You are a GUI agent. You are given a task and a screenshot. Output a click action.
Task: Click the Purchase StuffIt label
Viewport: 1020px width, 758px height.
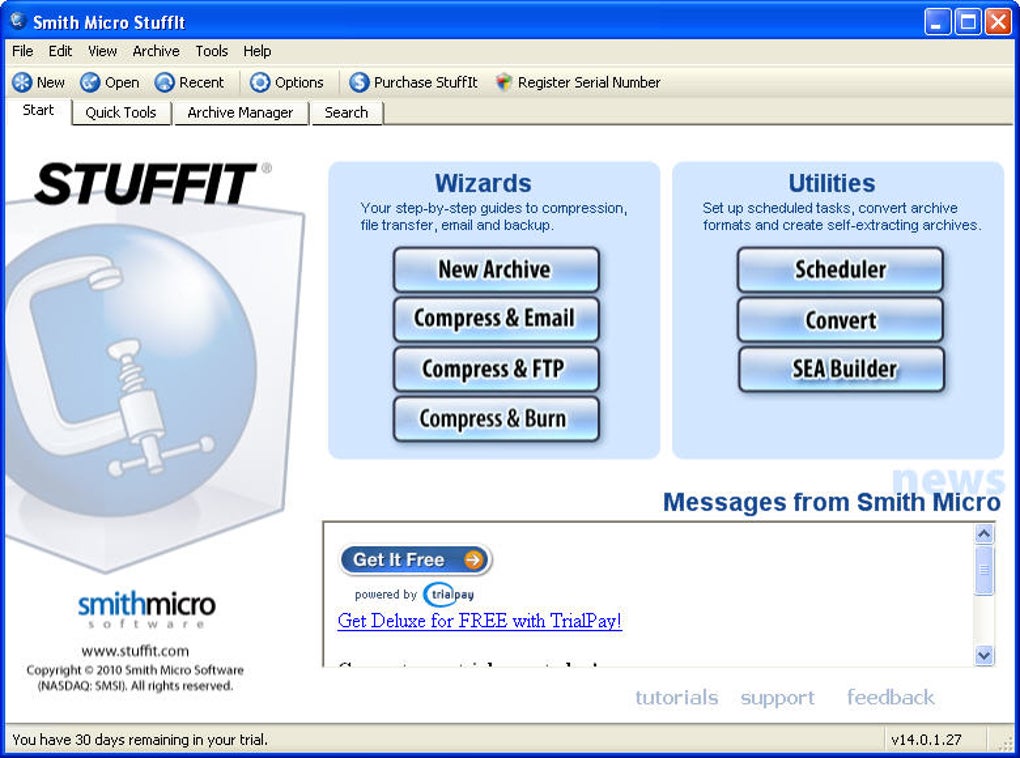(425, 83)
